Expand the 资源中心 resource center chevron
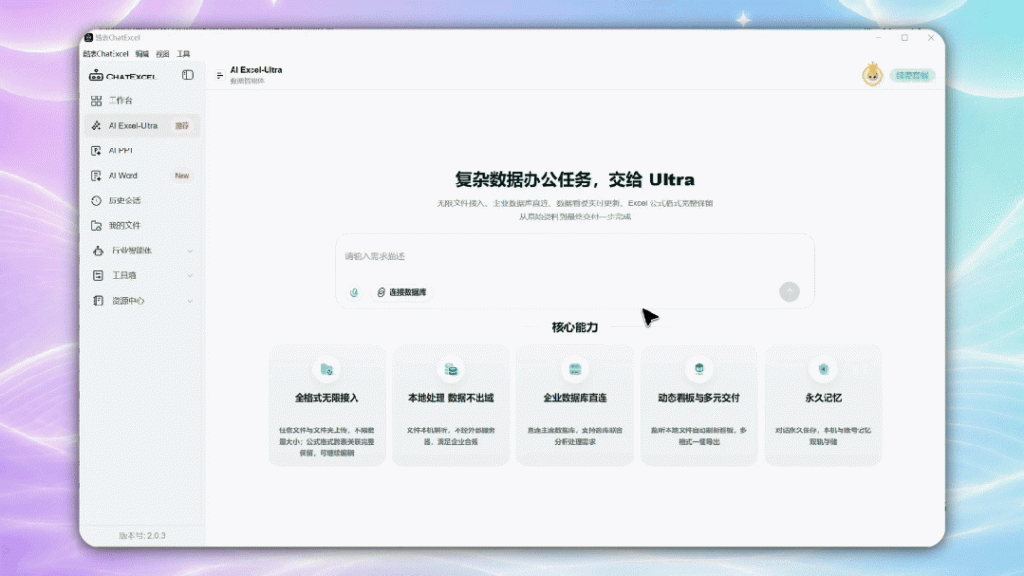This screenshot has width=1024, height=576. click(x=190, y=301)
